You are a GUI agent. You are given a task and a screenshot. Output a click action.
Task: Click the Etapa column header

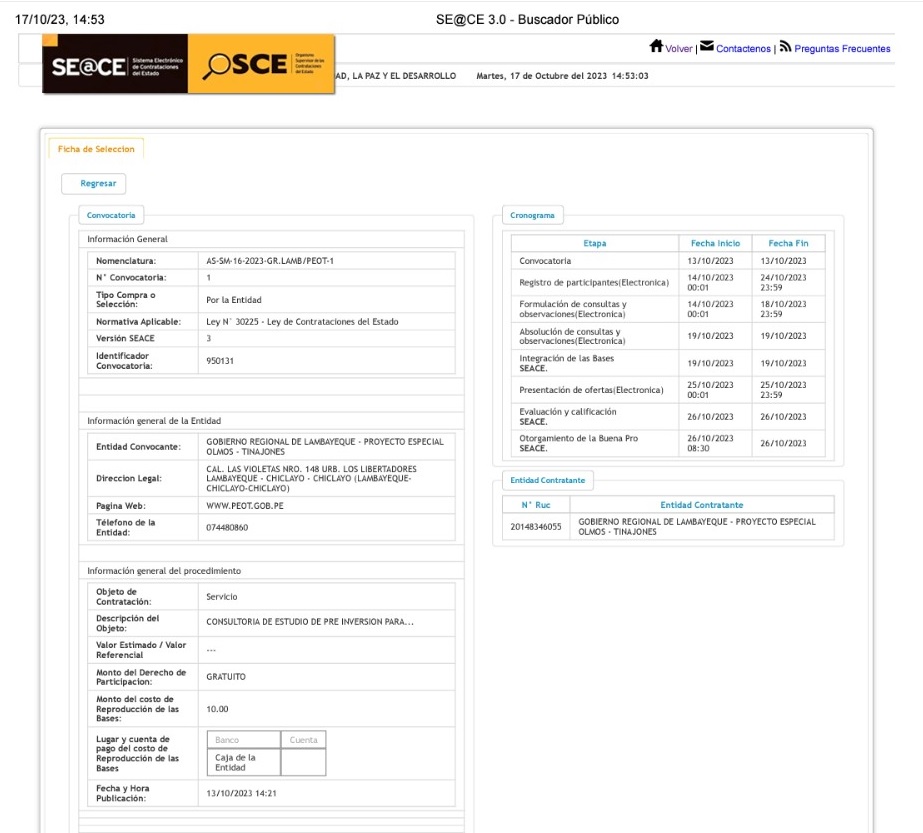pos(595,243)
